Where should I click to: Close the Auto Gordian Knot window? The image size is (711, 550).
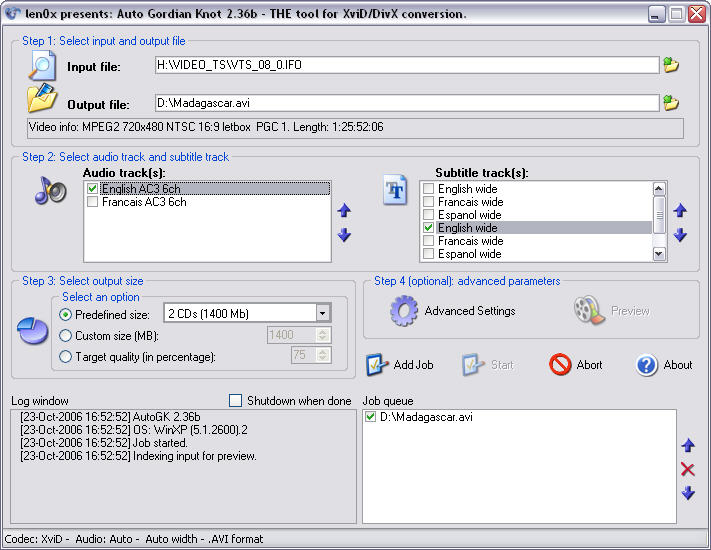click(x=696, y=14)
